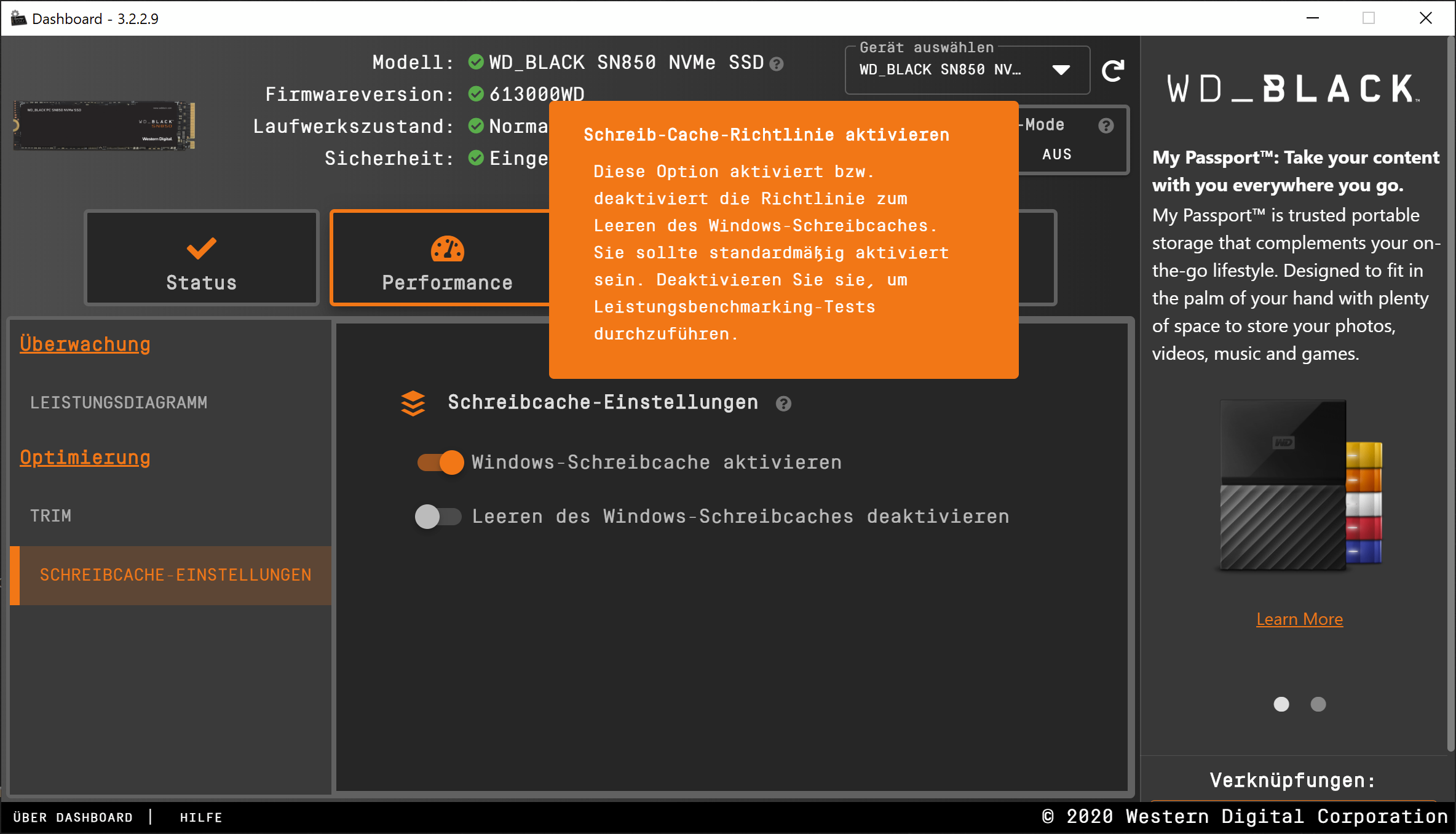1456x834 pixels.
Task: Select LEISTUNGSDIAGRAMM in sidebar
Action: click(x=119, y=402)
